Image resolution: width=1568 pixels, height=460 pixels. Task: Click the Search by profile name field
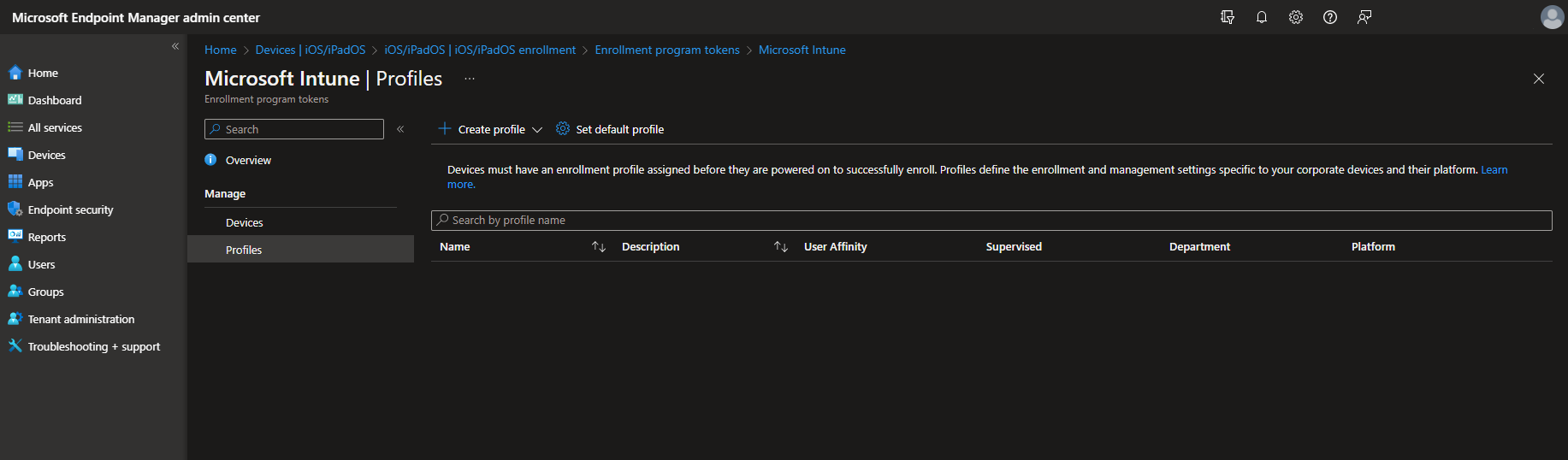[991, 221]
